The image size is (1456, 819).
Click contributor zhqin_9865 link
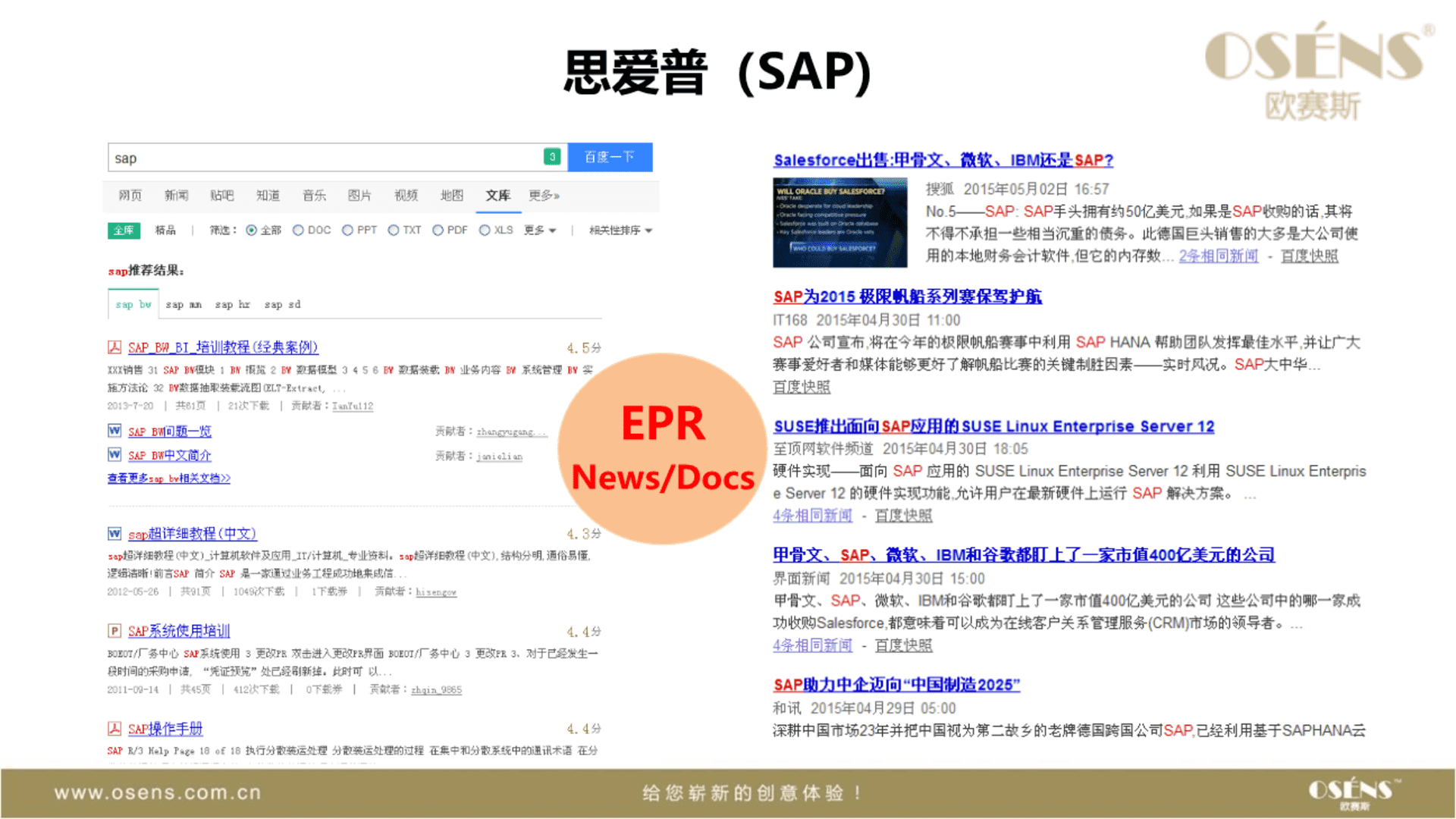436,689
